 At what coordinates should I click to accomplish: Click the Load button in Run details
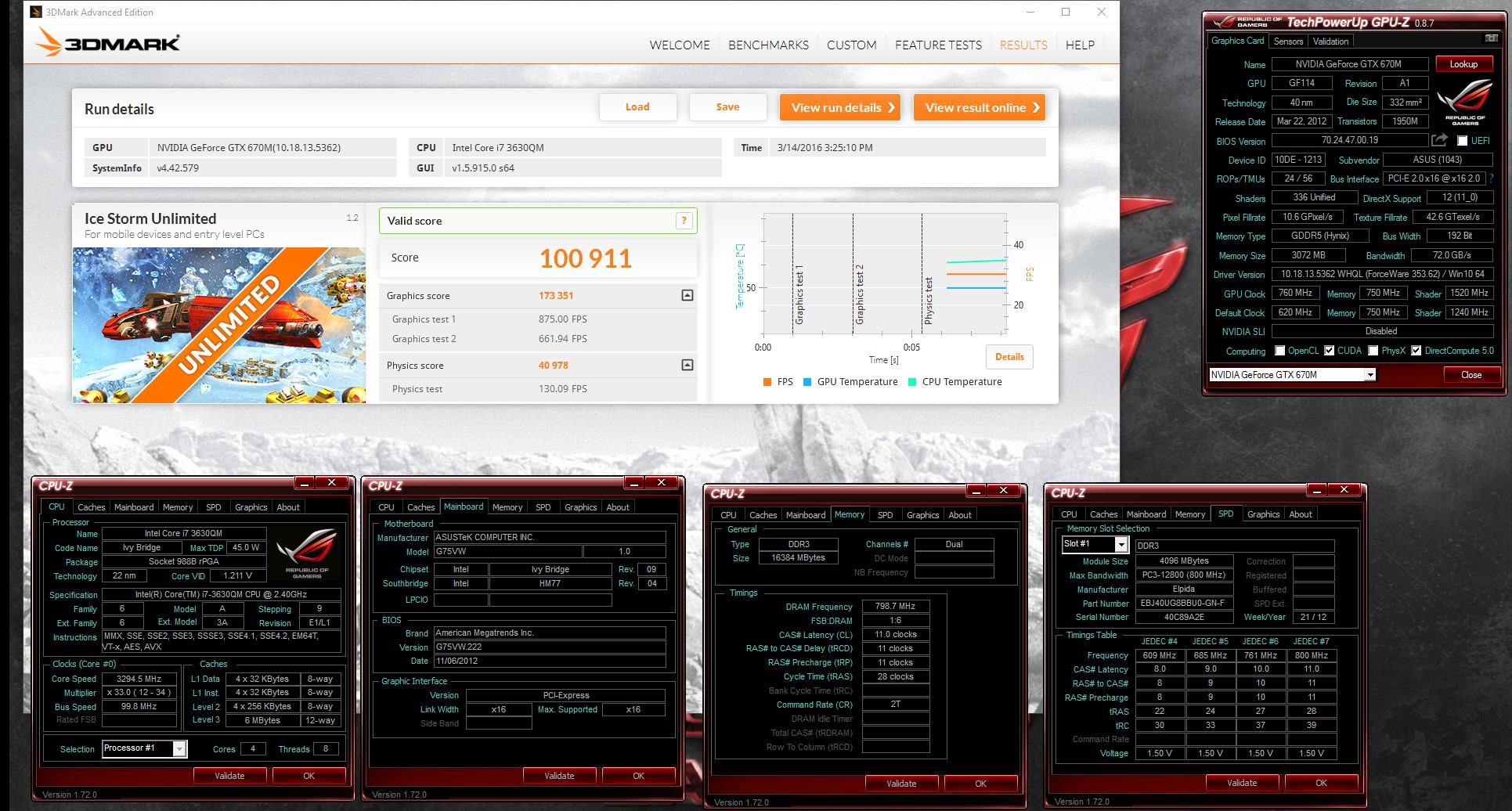(x=637, y=107)
